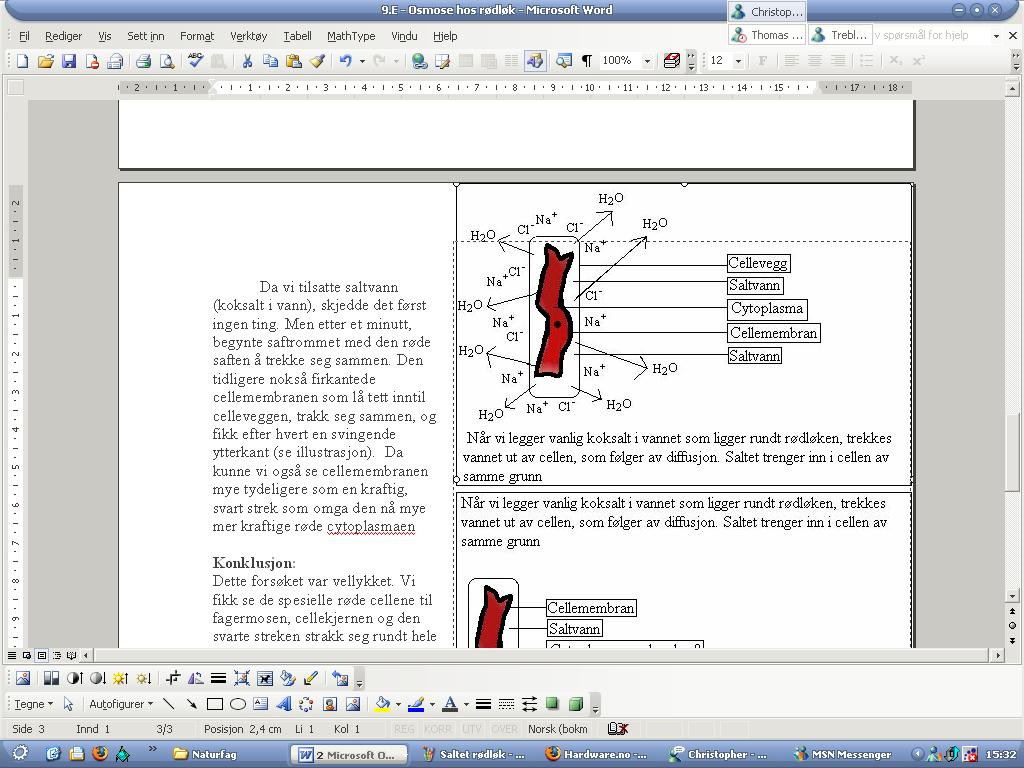Select the Line drawing tool
The width and height of the screenshot is (1024, 768).
click(x=168, y=704)
